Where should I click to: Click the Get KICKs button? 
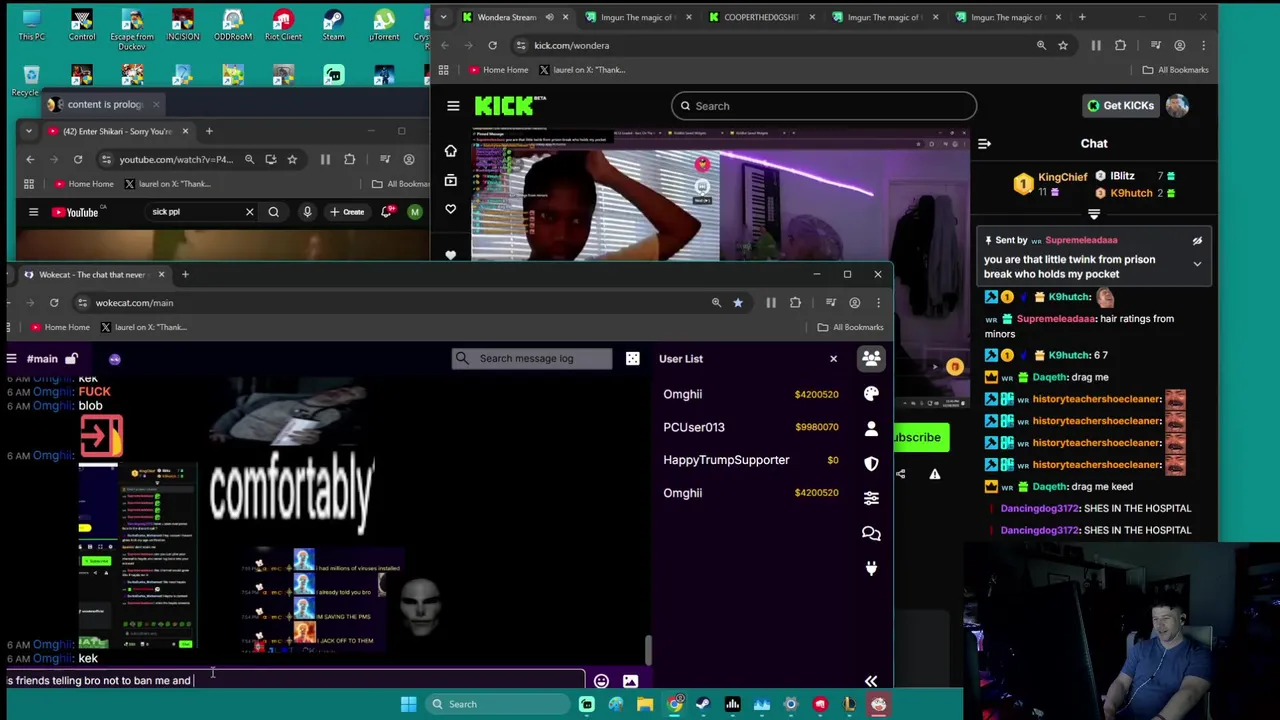point(1121,105)
